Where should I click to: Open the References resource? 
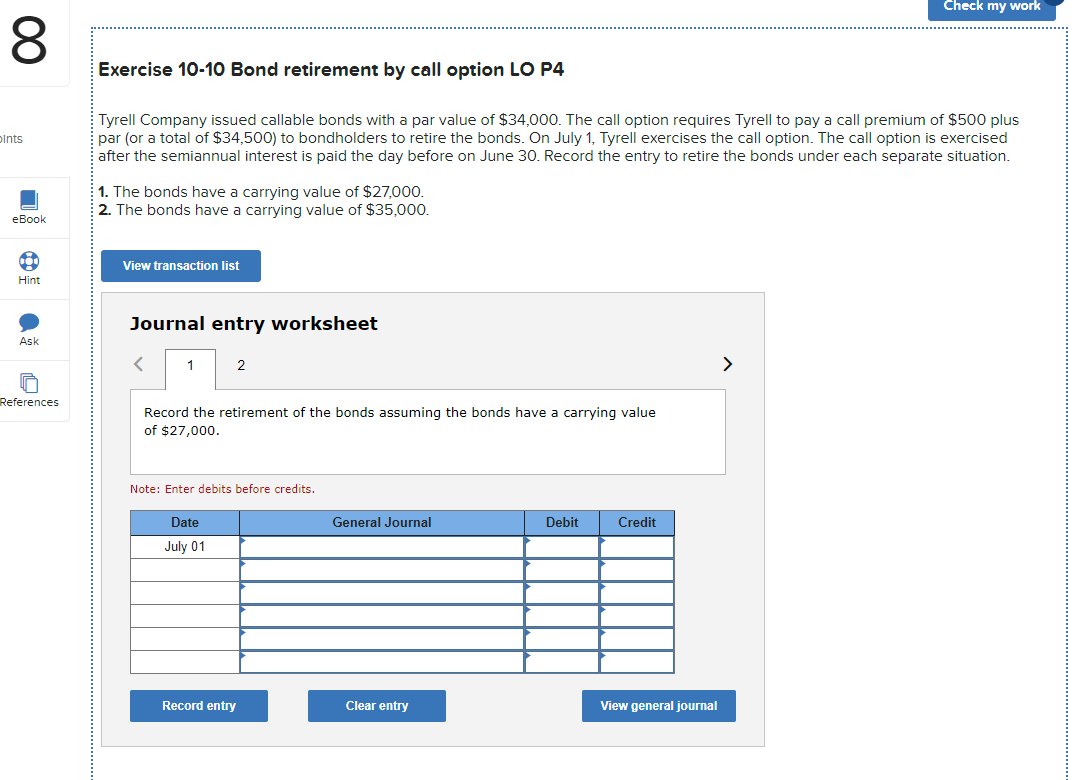point(28,390)
